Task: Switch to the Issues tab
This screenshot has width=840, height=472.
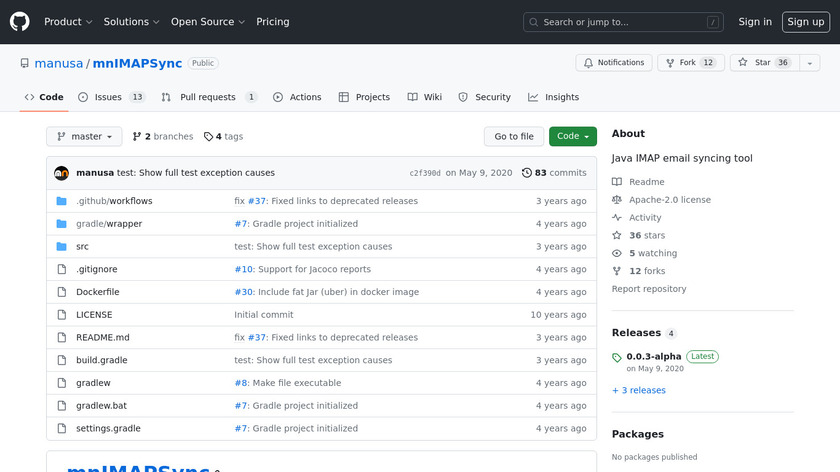Action: (108, 97)
